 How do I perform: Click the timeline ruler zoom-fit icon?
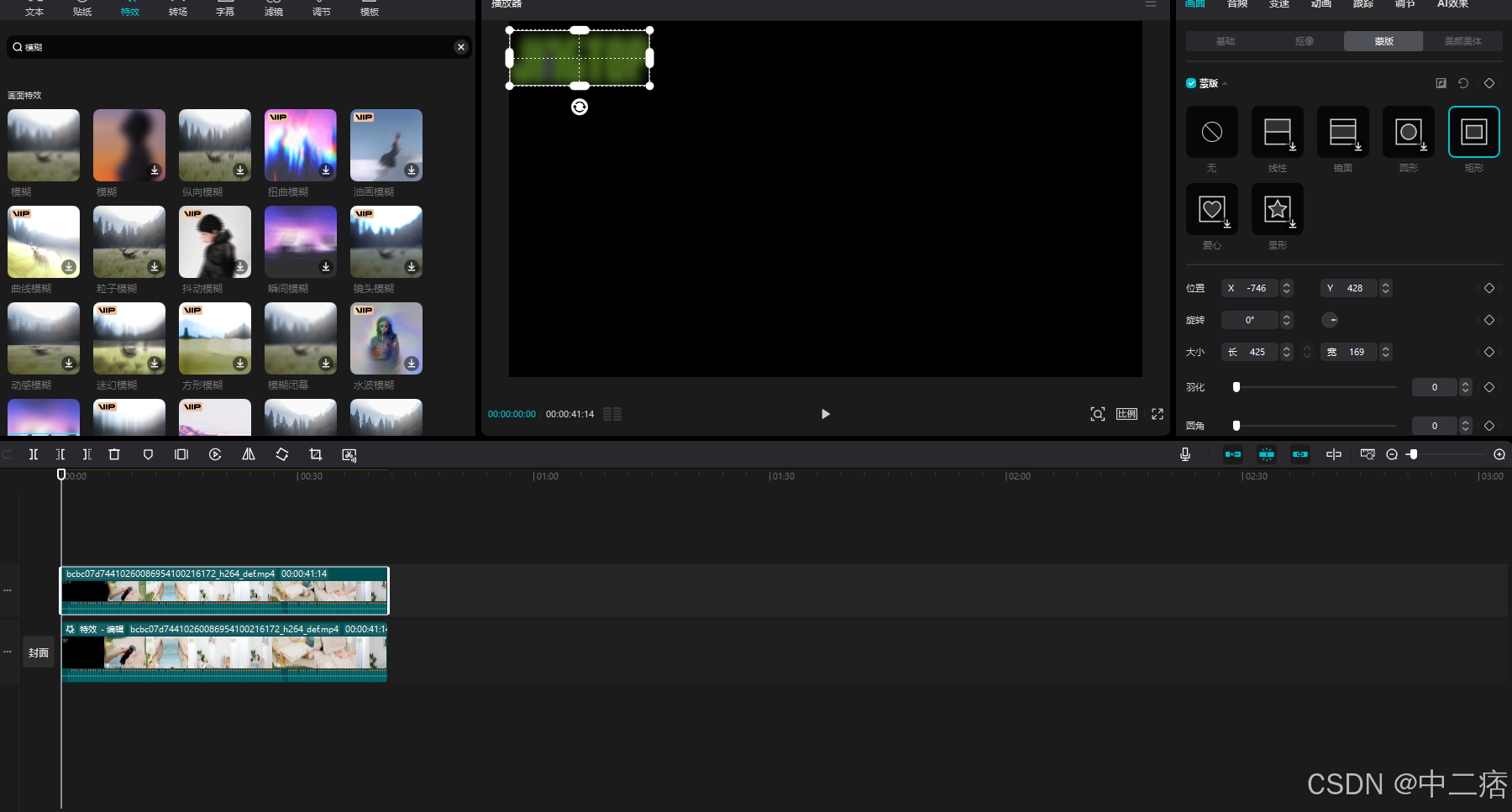pos(1368,454)
